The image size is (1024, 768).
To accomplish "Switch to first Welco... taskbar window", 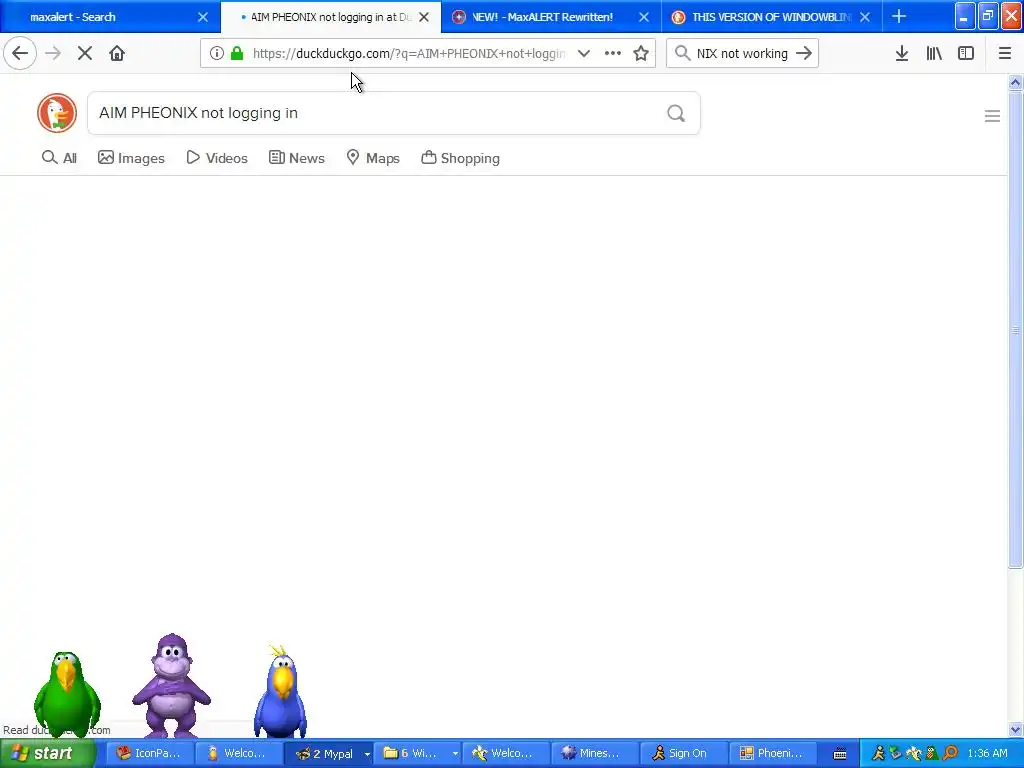I will 238,753.
